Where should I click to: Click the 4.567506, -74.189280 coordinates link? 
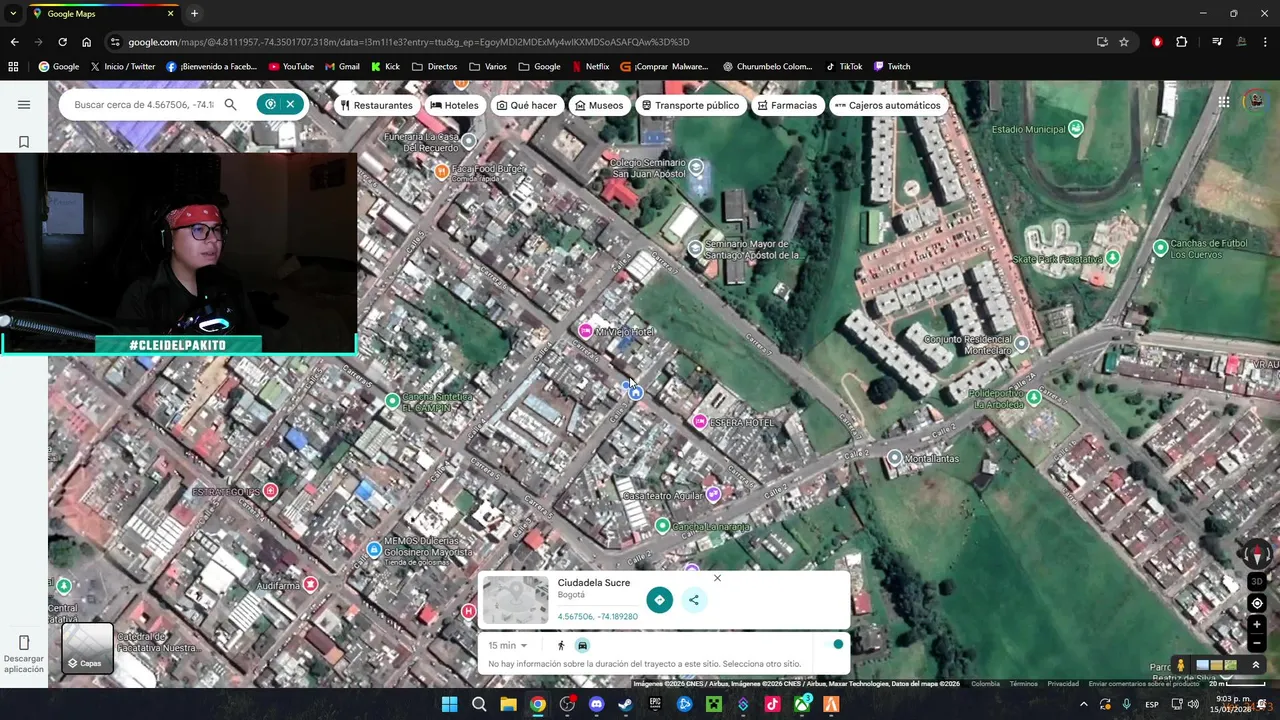(597, 617)
